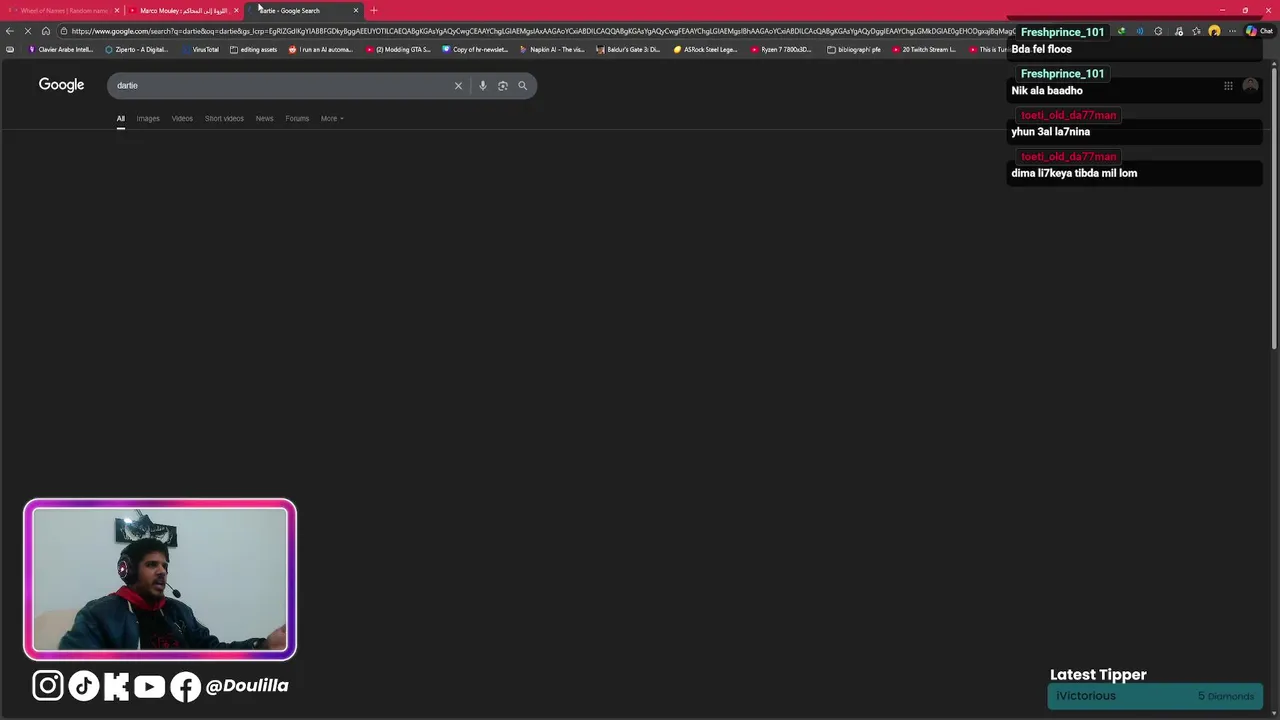Click the Read aloud icon in toolbar
Viewport: 1280px width, 720px height.
[x=1140, y=31]
